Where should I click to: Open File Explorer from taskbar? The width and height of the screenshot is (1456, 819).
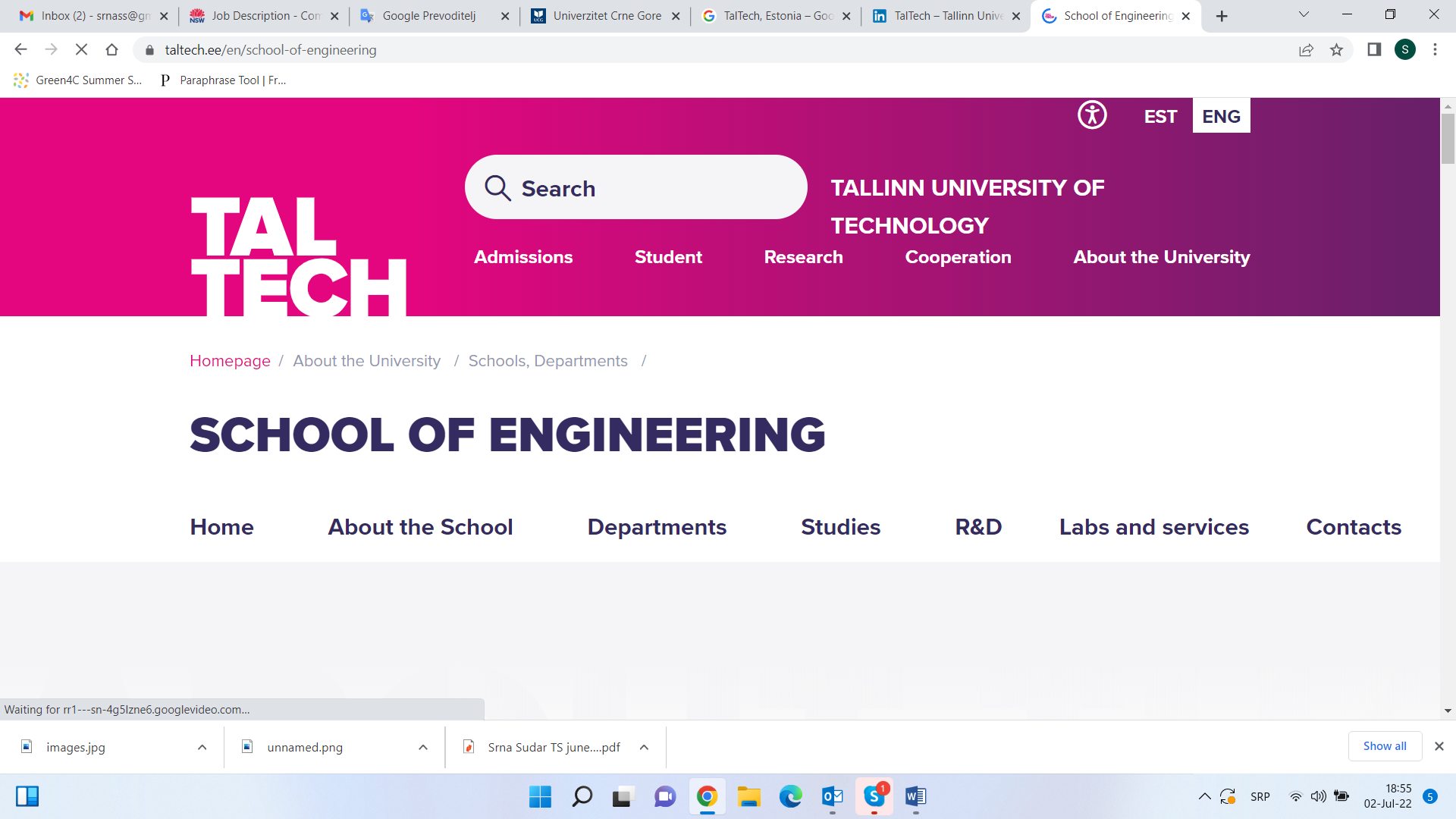[x=748, y=796]
